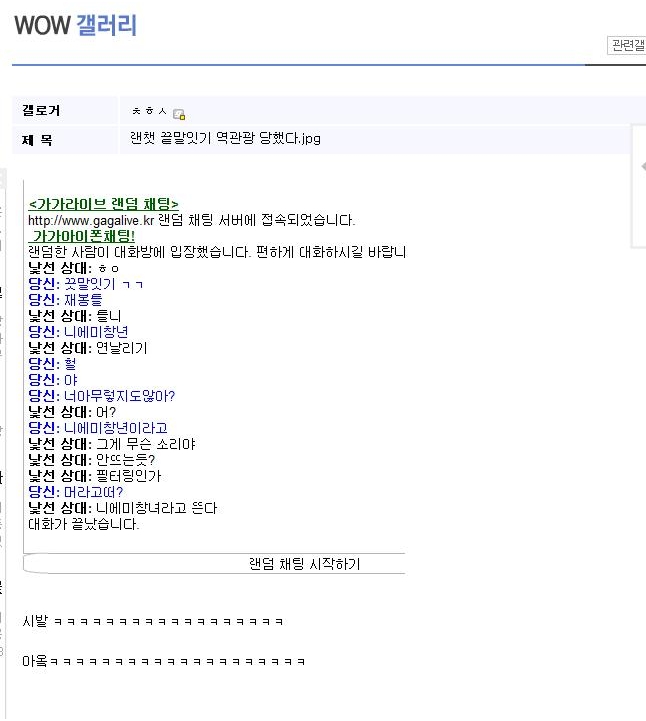The width and height of the screenshot is (646, 721).
Task: Click the 랜덤한 사람이 대화방에 입장했습니다 notice
Action: click(x=217, y=252)
